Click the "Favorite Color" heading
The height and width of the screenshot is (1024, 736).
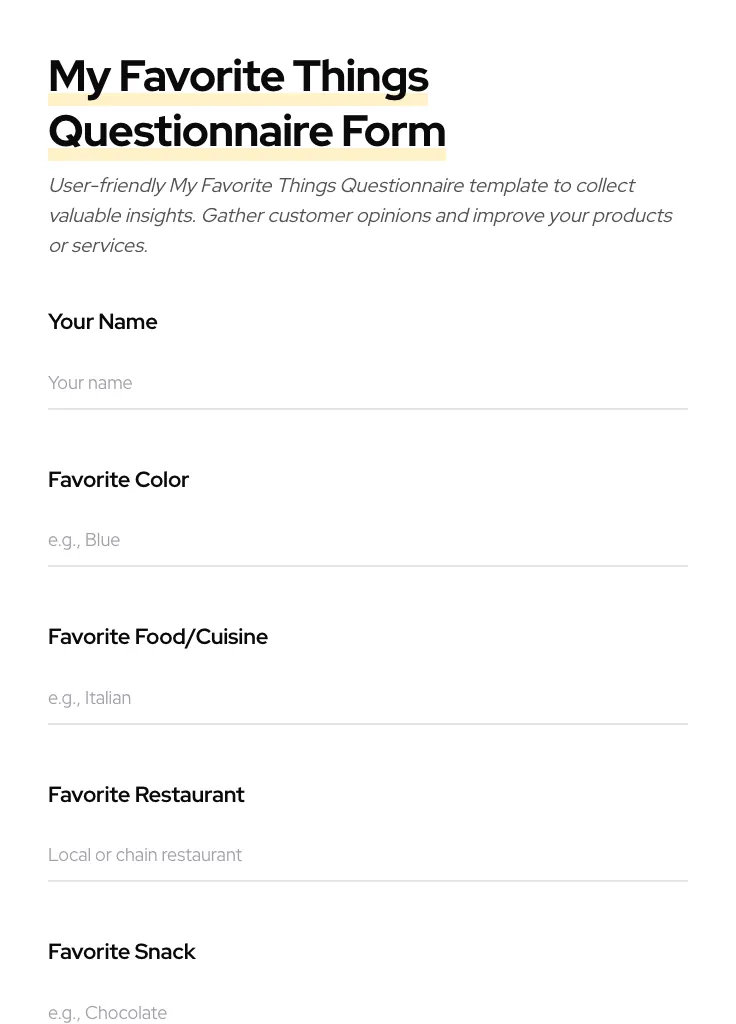pos(118,479)
